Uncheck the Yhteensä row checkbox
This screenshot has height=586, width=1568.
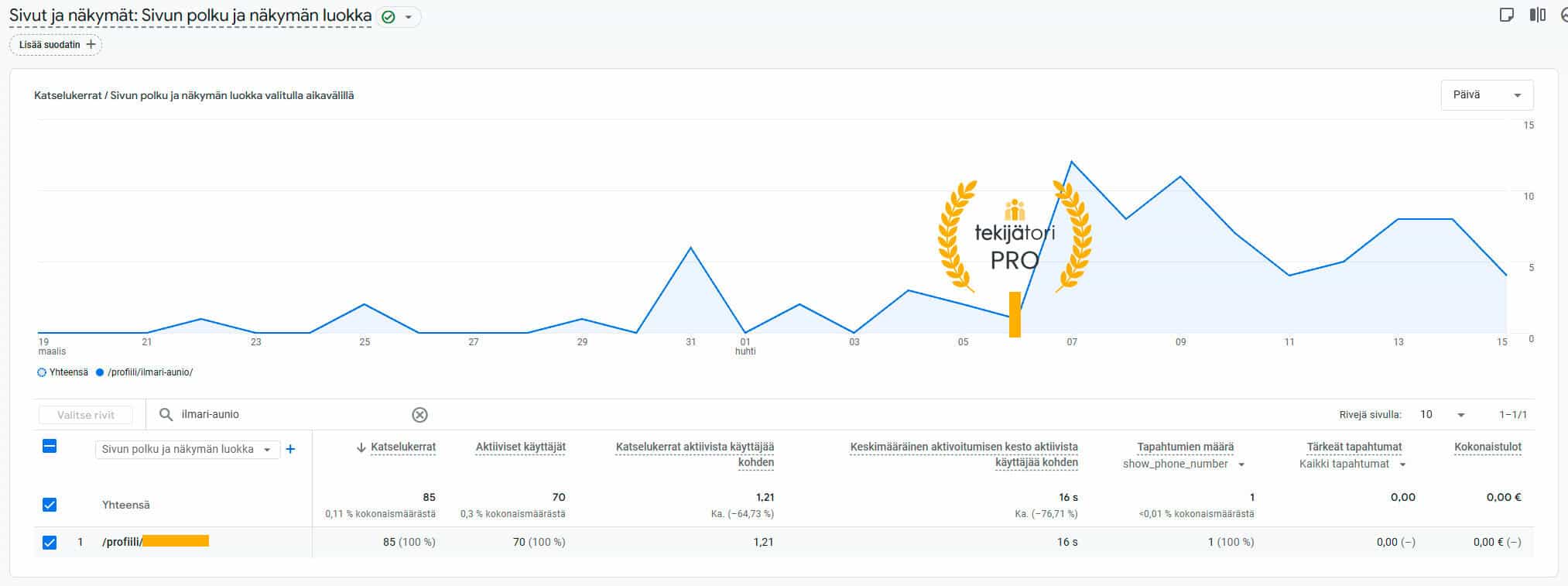50,505
